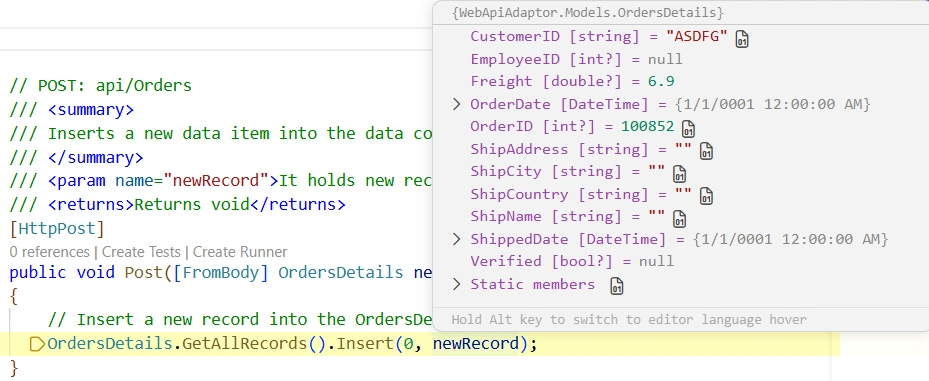This screenshot has height=381, width=929.
Task: Click the breakpoint arrow marker on highlighted line
Action: point(37,344)
